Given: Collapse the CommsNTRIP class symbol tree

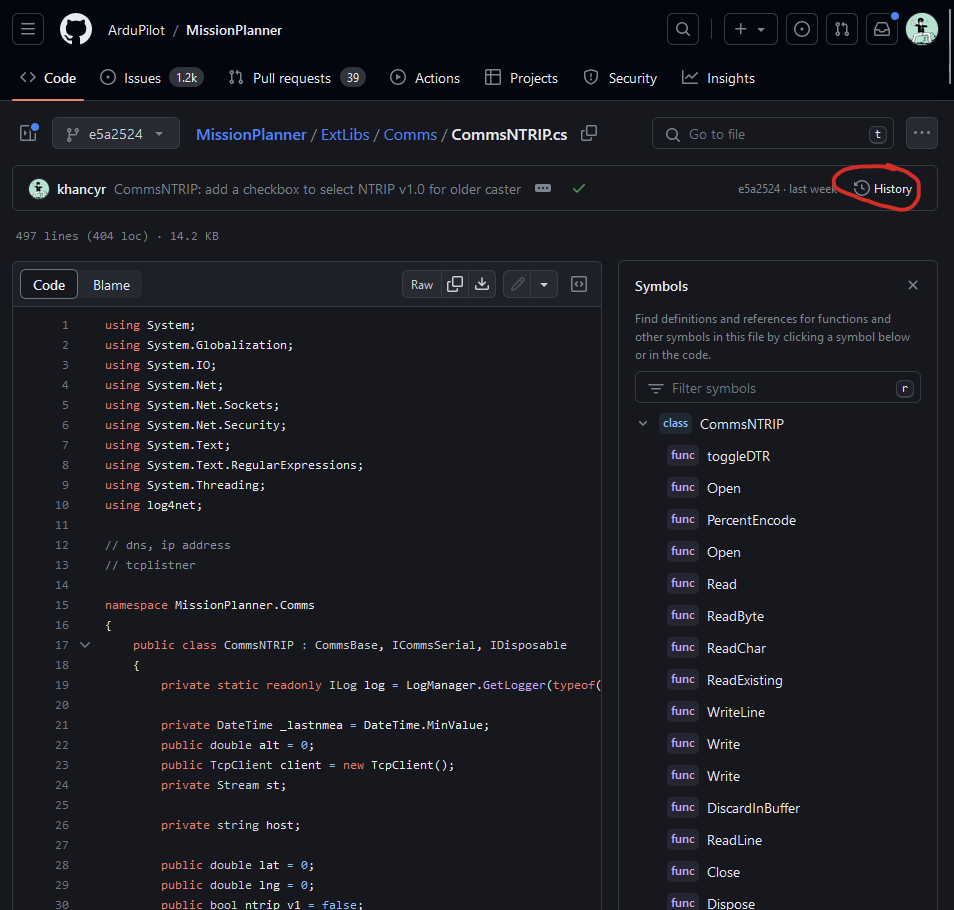Looking at the screenshot, I should pos(643,424).
